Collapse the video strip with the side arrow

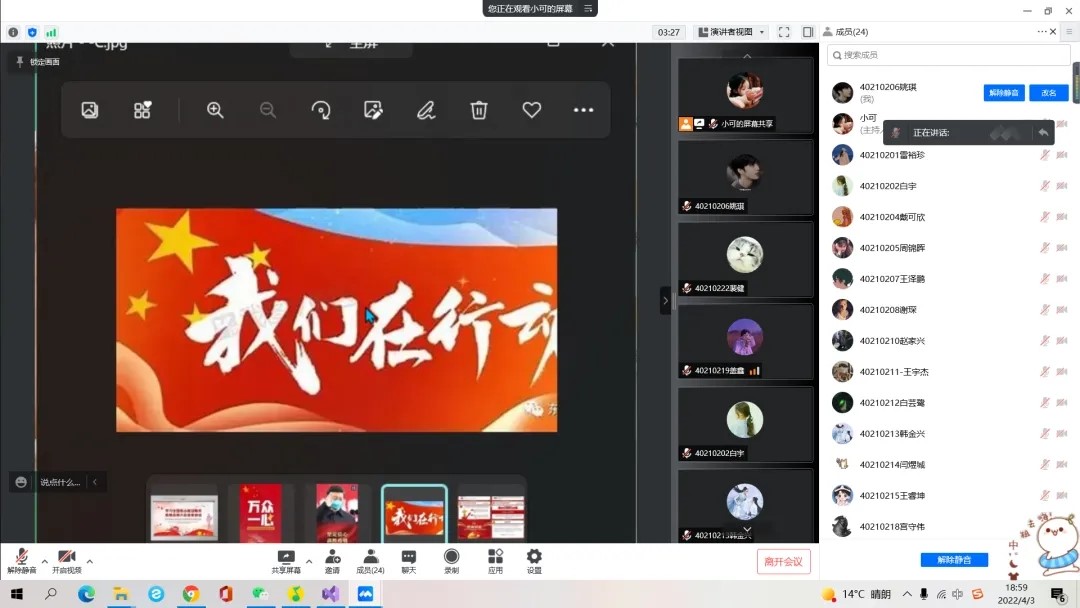(665, 300)
